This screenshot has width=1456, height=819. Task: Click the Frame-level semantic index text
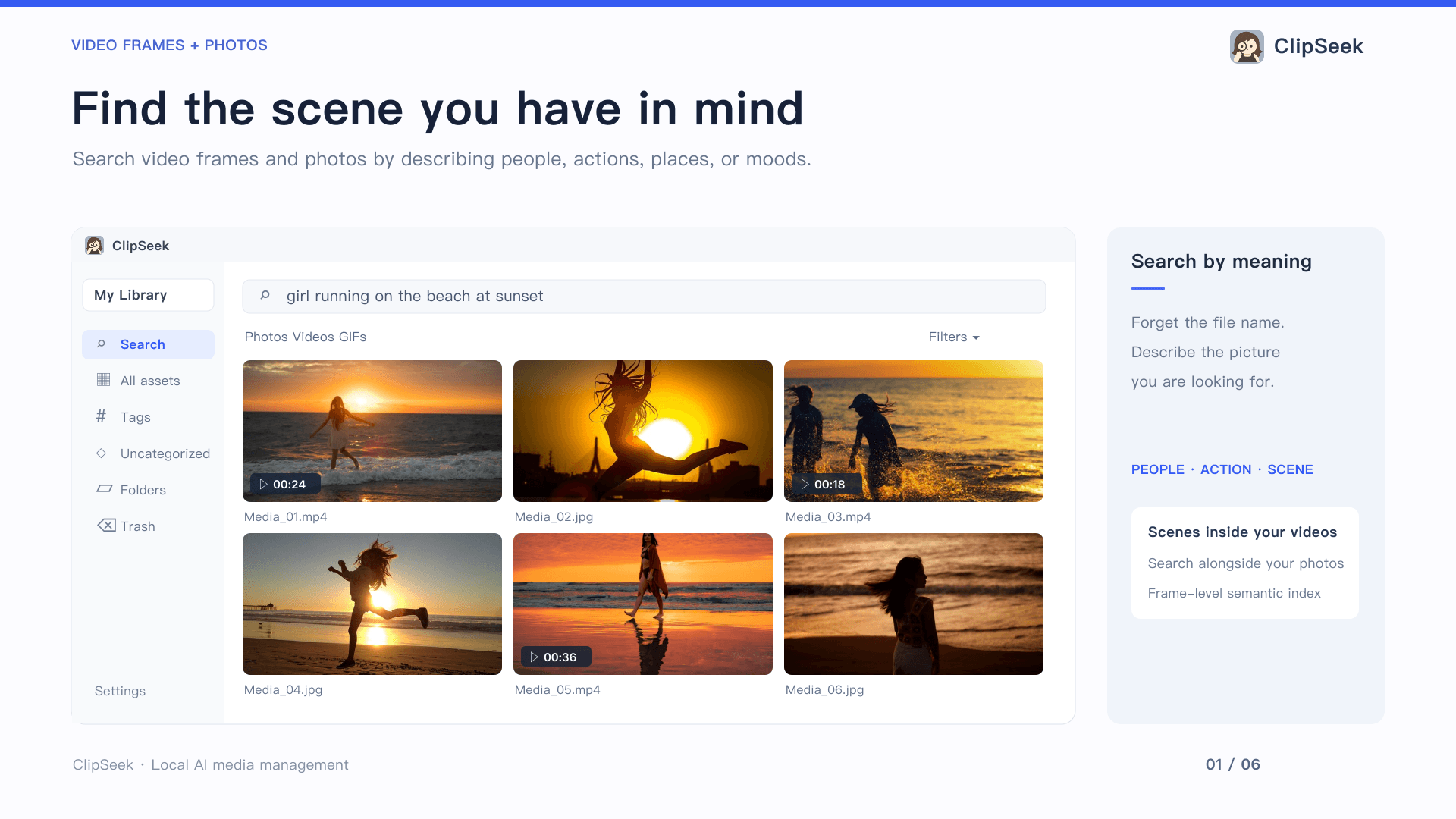1235,593
